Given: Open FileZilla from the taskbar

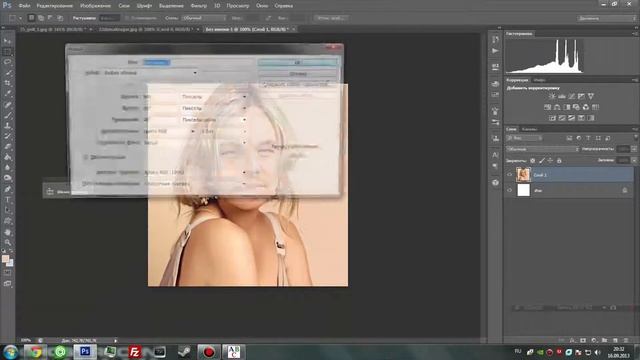Looking at the screenshot, I should click(135, 351).
